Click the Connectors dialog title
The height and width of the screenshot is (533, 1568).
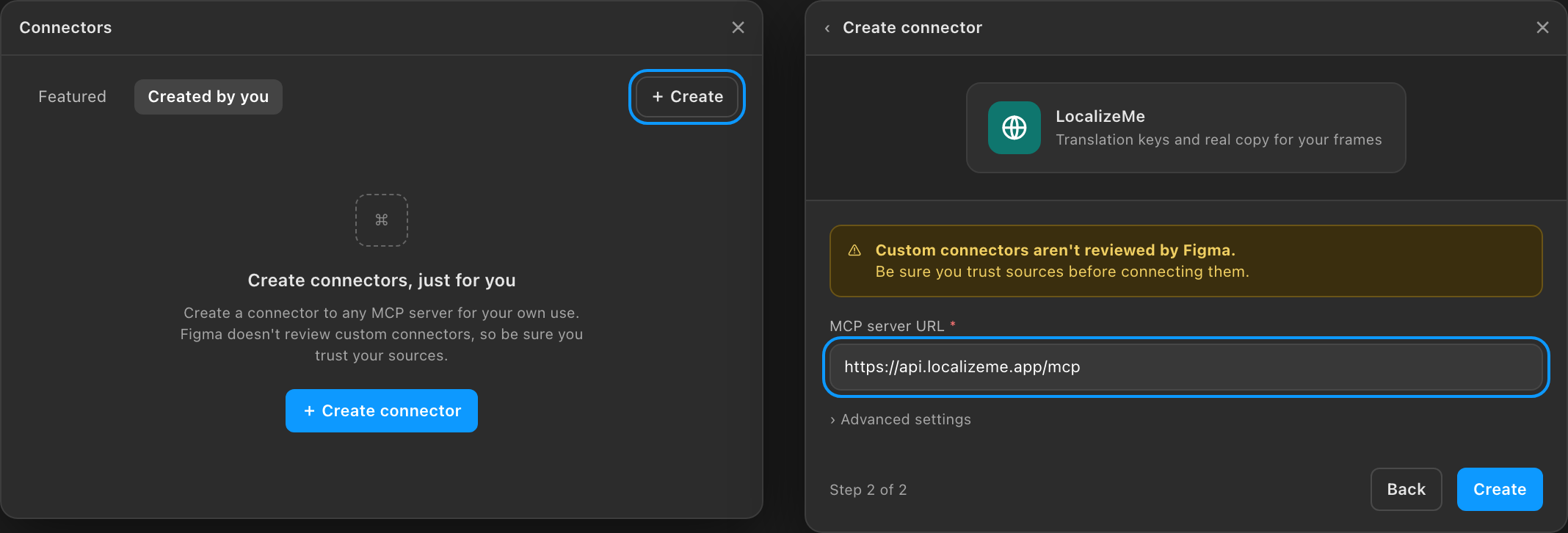click(x=65, y=27)
